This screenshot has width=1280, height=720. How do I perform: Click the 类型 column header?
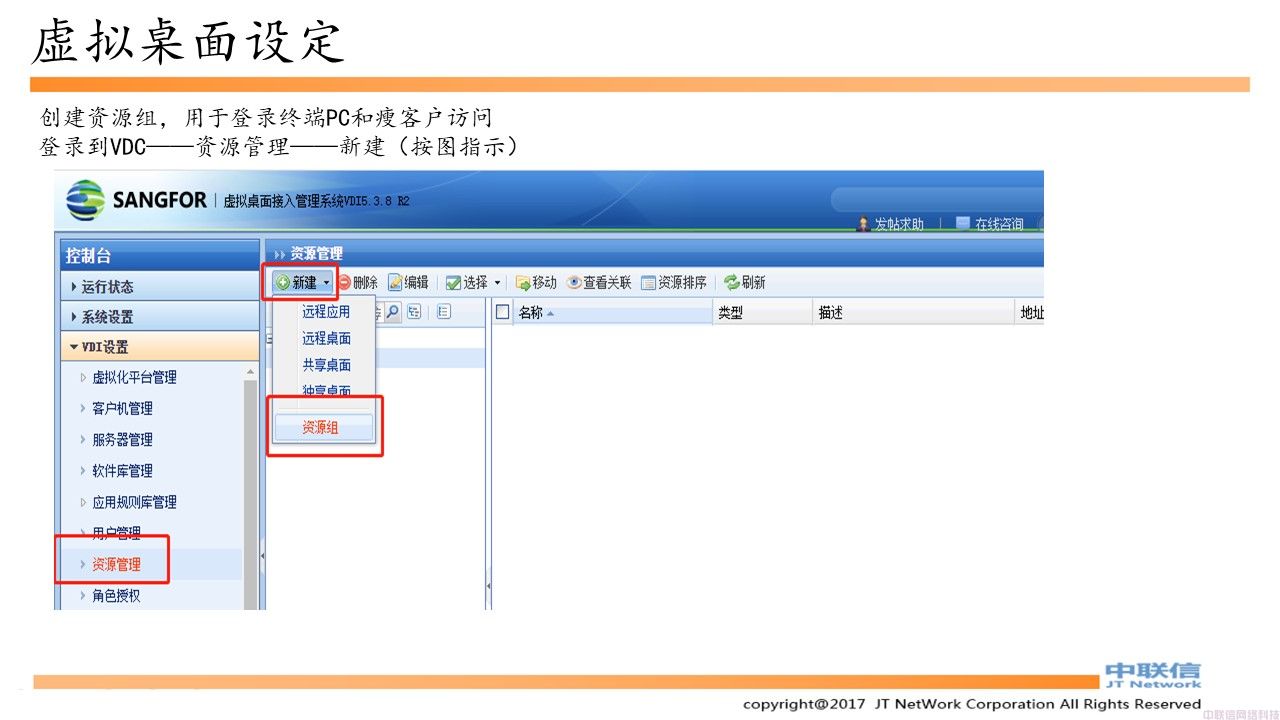[x=764, y=313]
